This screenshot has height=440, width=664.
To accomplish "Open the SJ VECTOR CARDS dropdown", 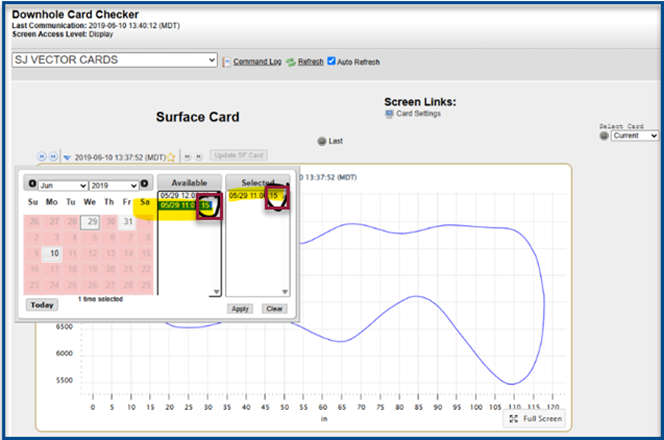I will pyautogui.click(x=114, y=61).
